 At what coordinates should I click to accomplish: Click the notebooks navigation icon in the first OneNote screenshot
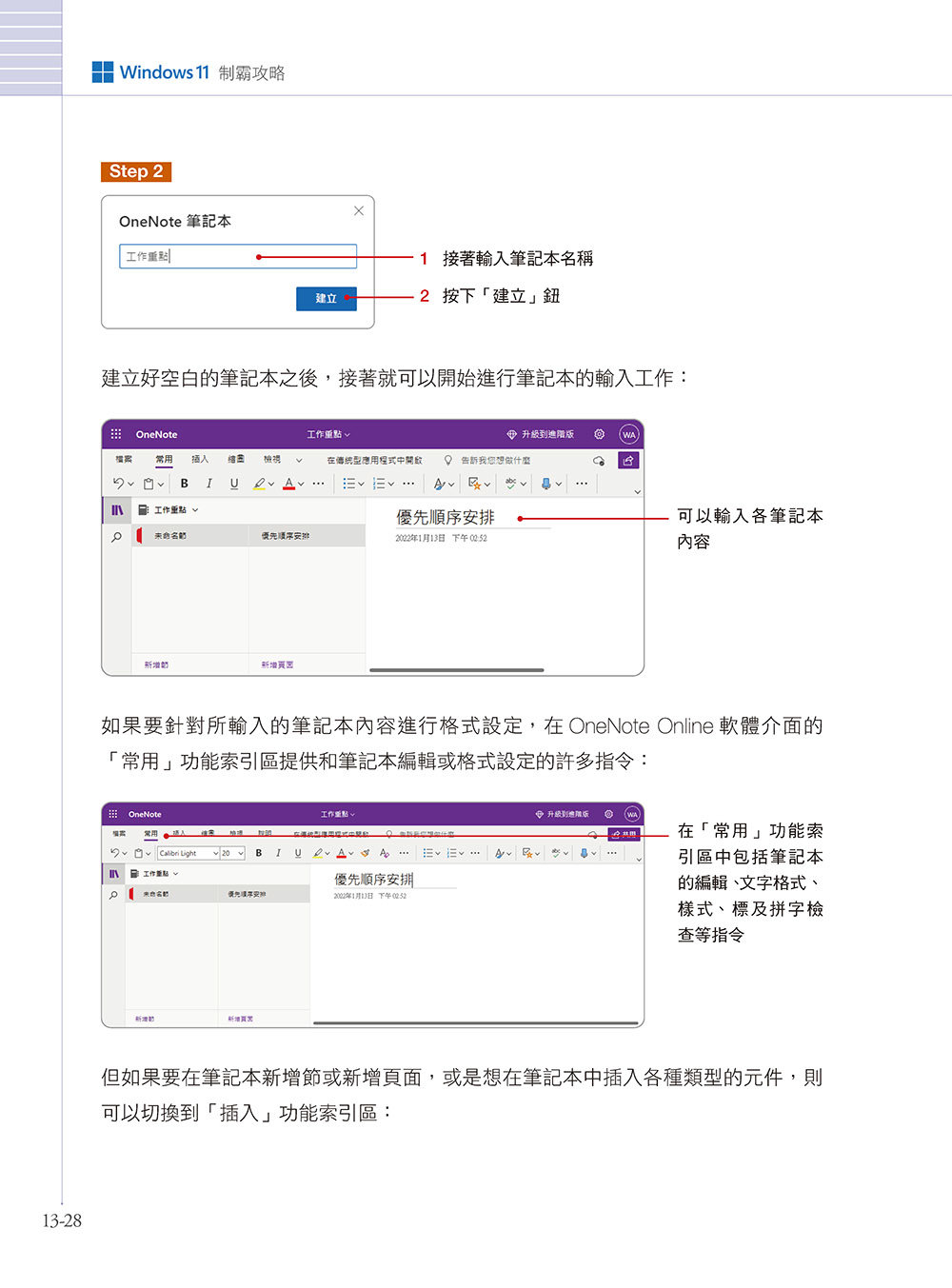point(116,510)
